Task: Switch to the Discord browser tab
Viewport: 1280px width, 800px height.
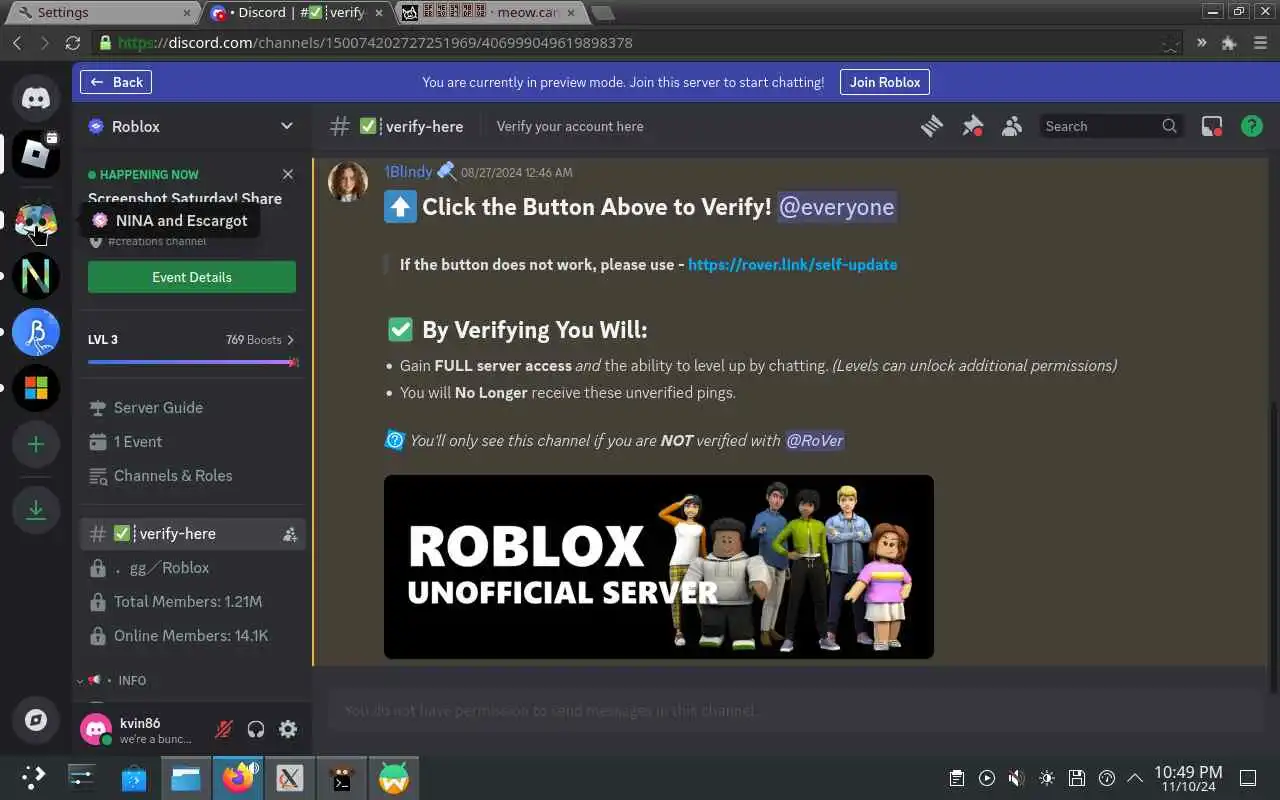Action: click(295, 13)
